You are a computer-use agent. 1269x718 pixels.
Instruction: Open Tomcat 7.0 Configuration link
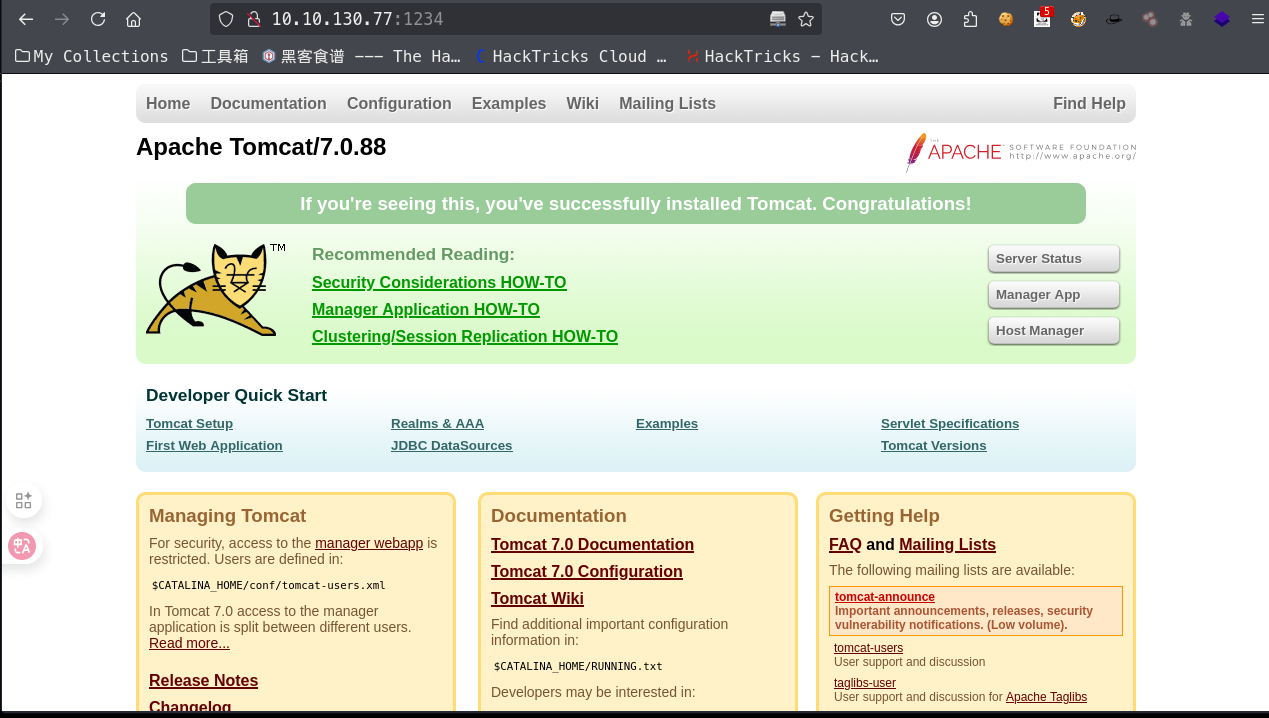click(x=587, y=571)
